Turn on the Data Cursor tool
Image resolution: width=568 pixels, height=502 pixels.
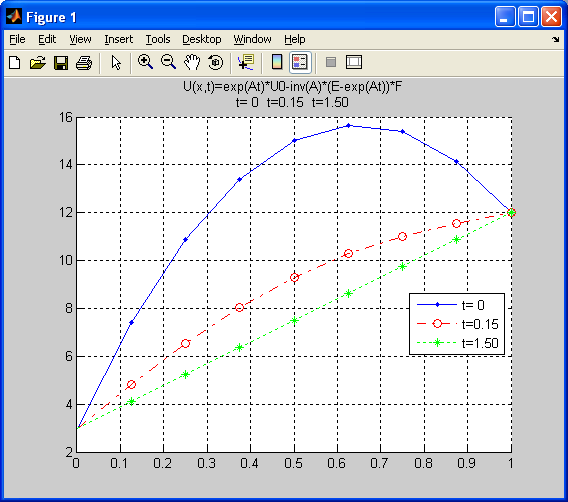(246, 62)
